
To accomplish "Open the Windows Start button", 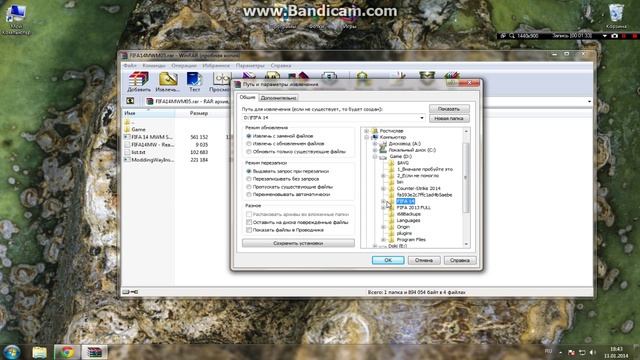I will coord(11,352).
